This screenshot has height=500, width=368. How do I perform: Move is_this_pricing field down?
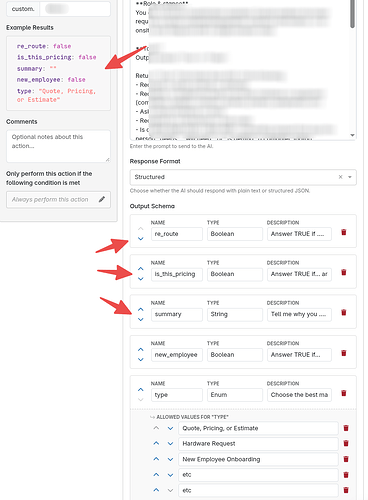pos(141,279)
